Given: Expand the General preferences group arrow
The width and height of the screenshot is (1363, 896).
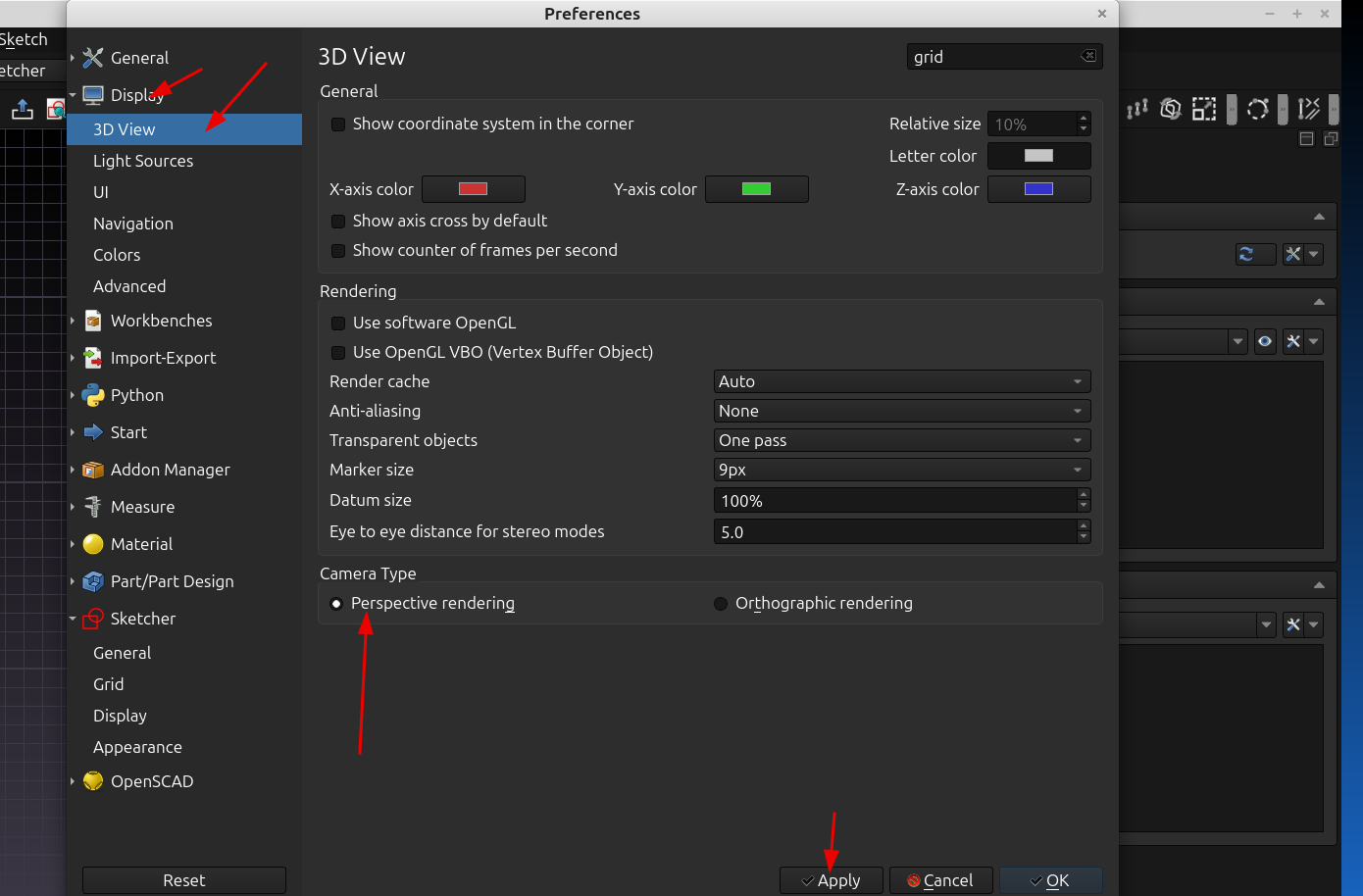Looking at the screenshot, I should [73, 58].
